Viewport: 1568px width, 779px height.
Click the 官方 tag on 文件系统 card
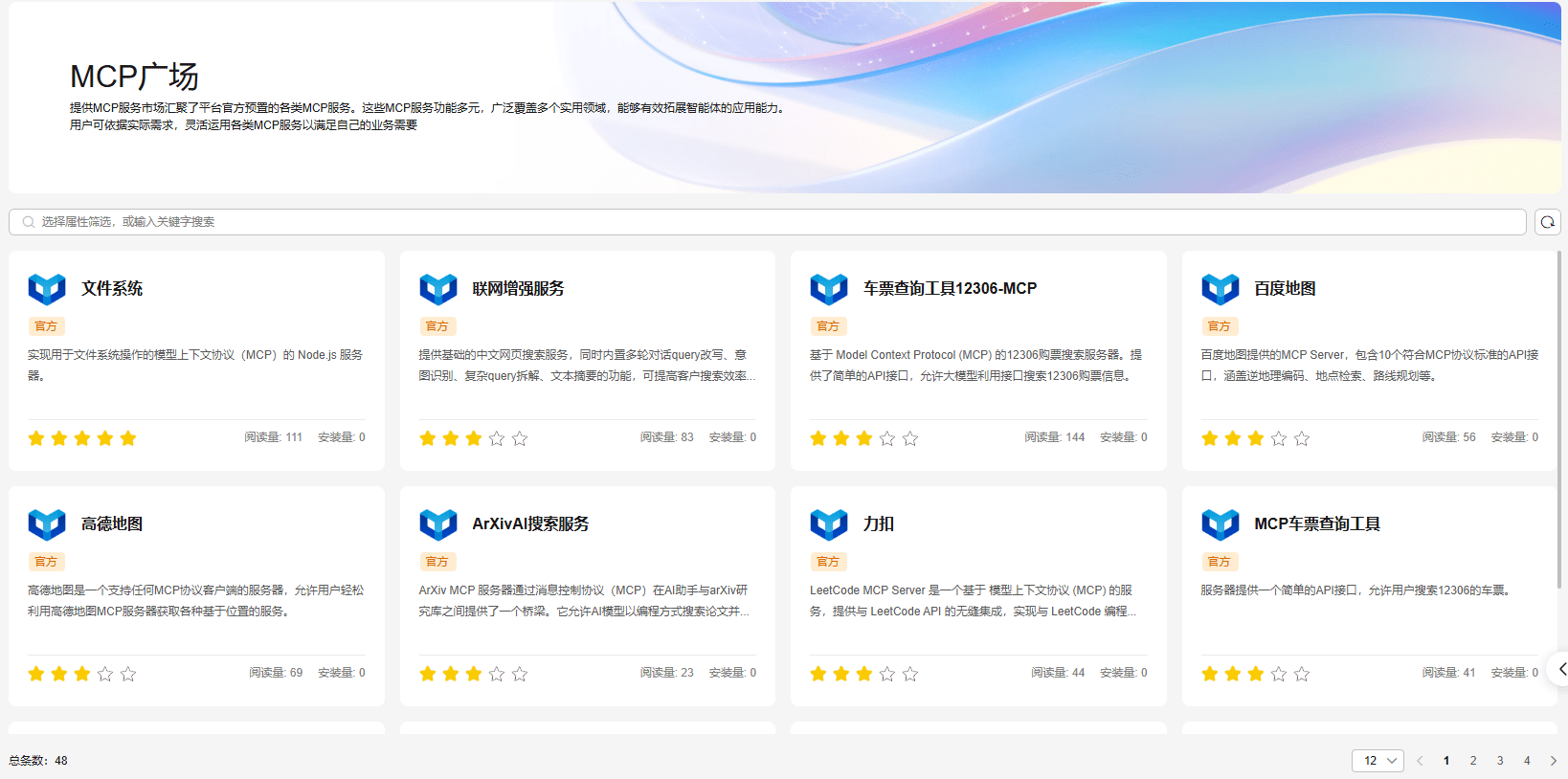point(46,326)
